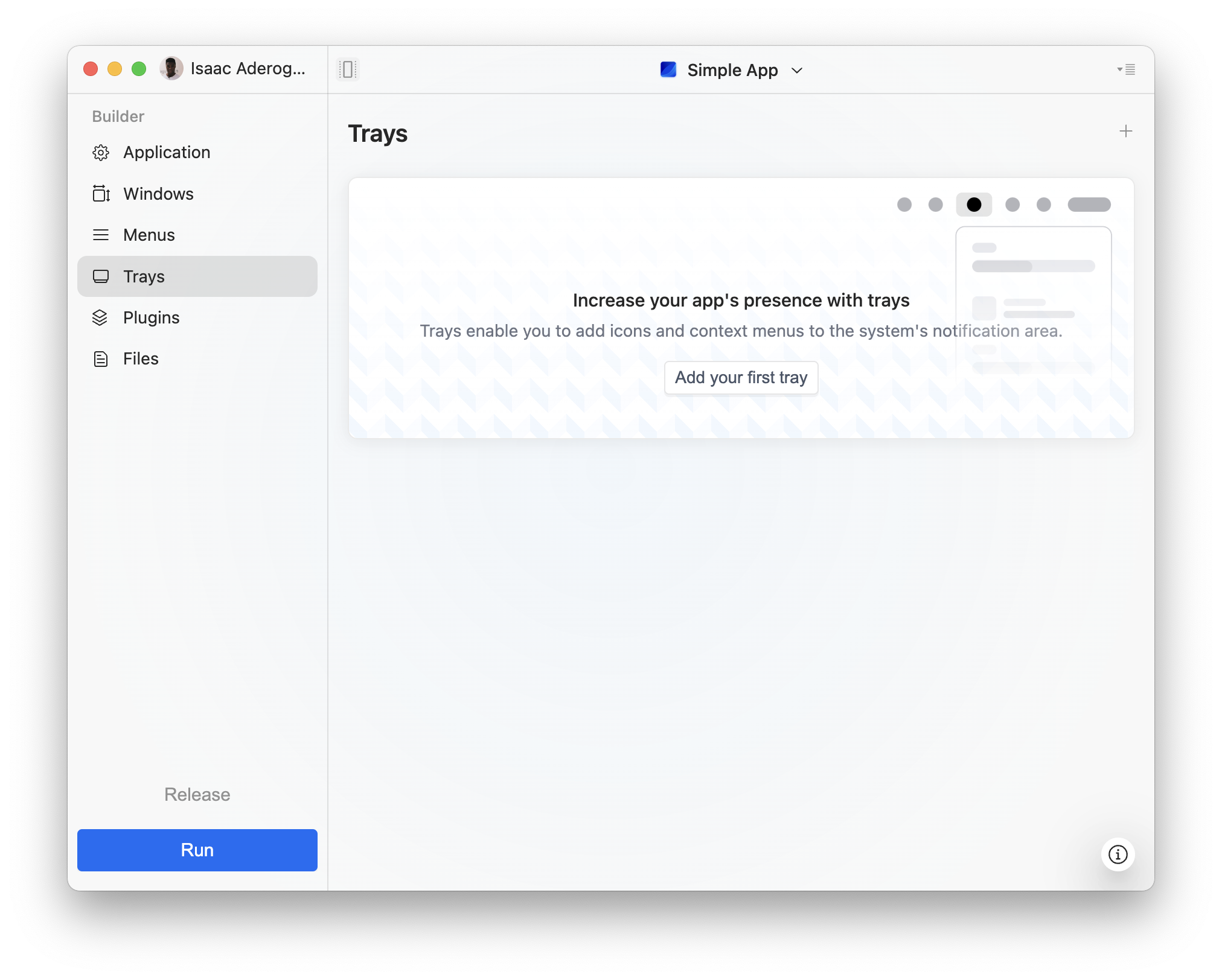Viewport: 1222px width, 980px height.
Task: Click the Release label above Run
Action: [x=197, y=794]
